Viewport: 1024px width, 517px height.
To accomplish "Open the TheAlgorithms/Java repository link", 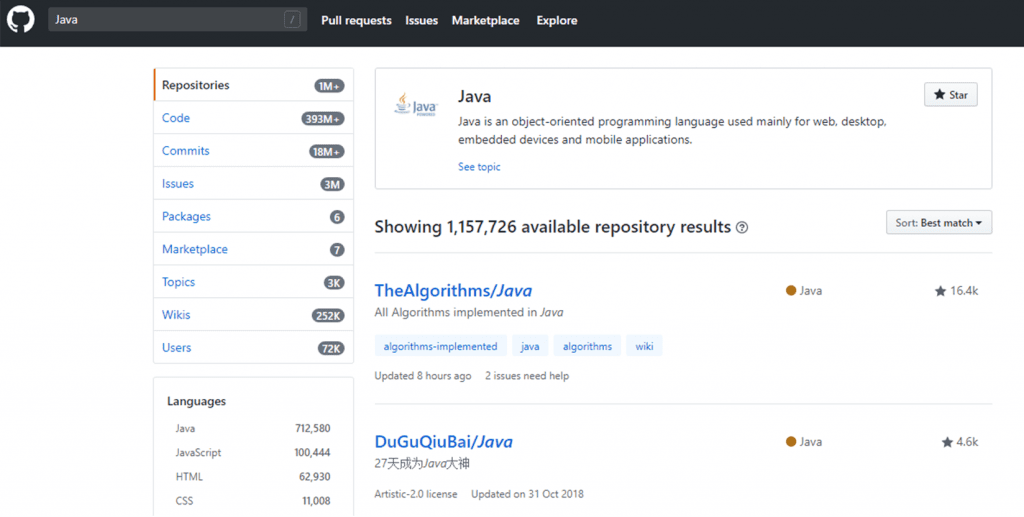I will pos(453,291).
